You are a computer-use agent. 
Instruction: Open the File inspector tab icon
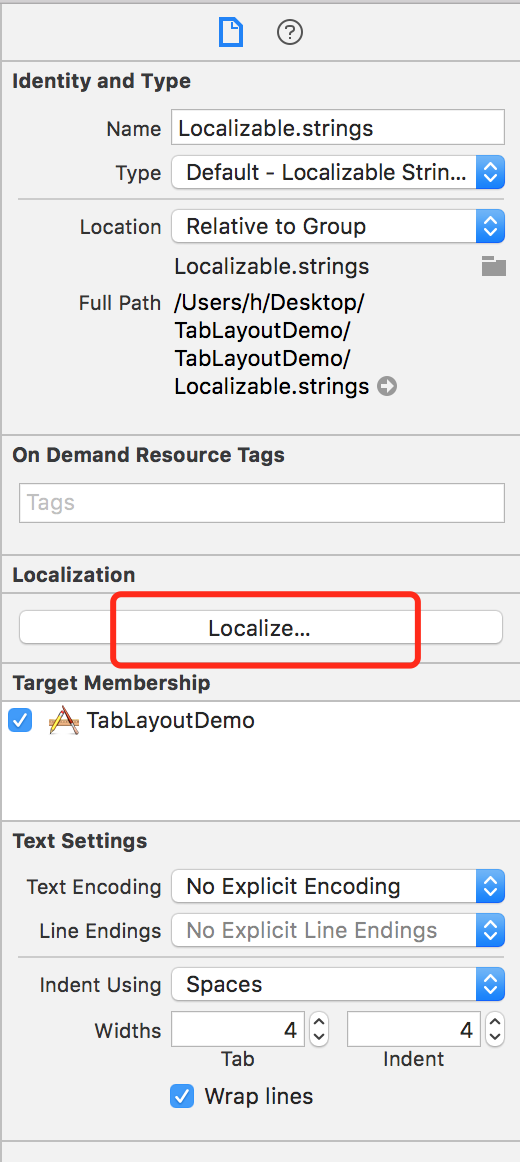(230, 33)
